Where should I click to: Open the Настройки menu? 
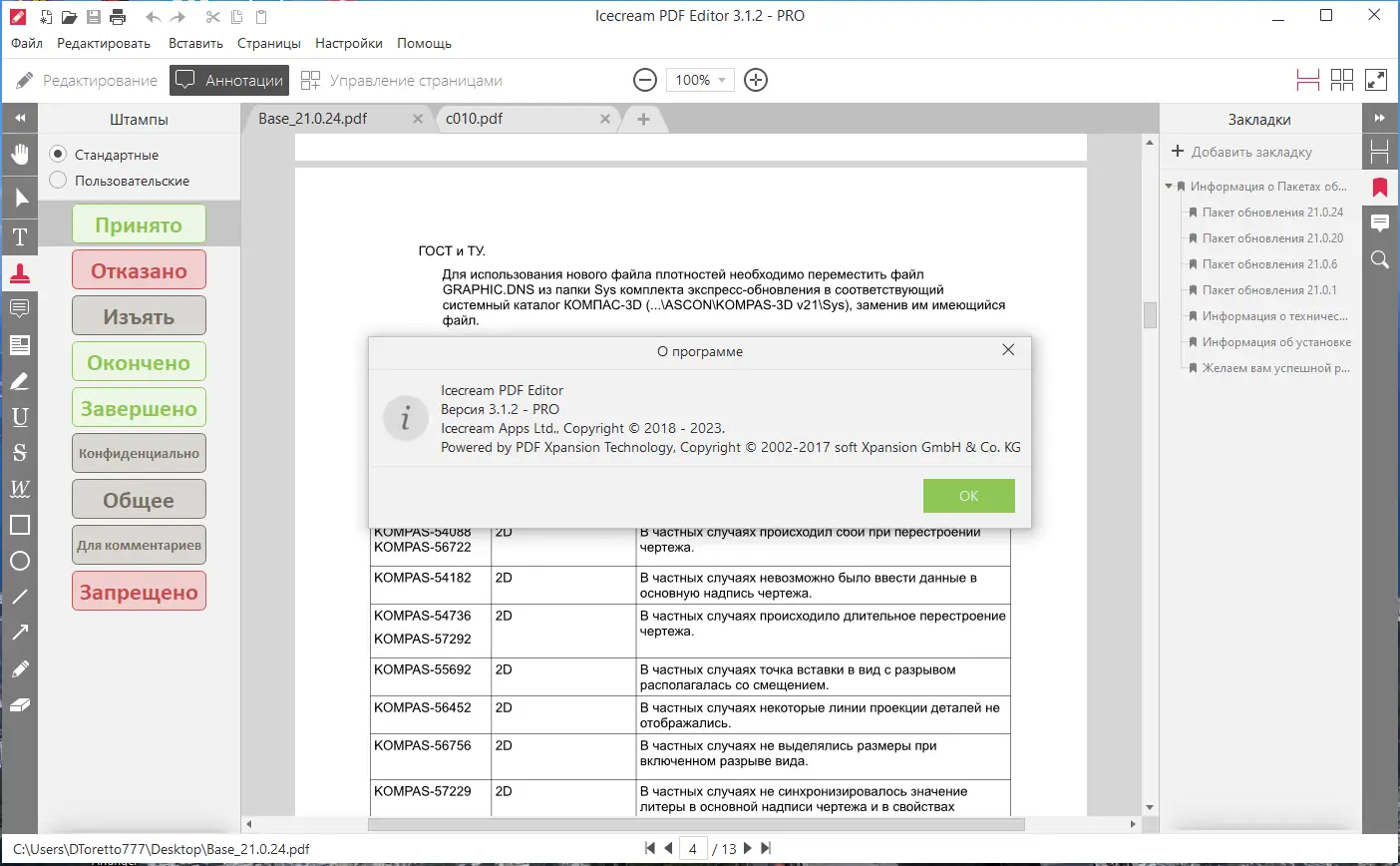(x=348, y=43)
